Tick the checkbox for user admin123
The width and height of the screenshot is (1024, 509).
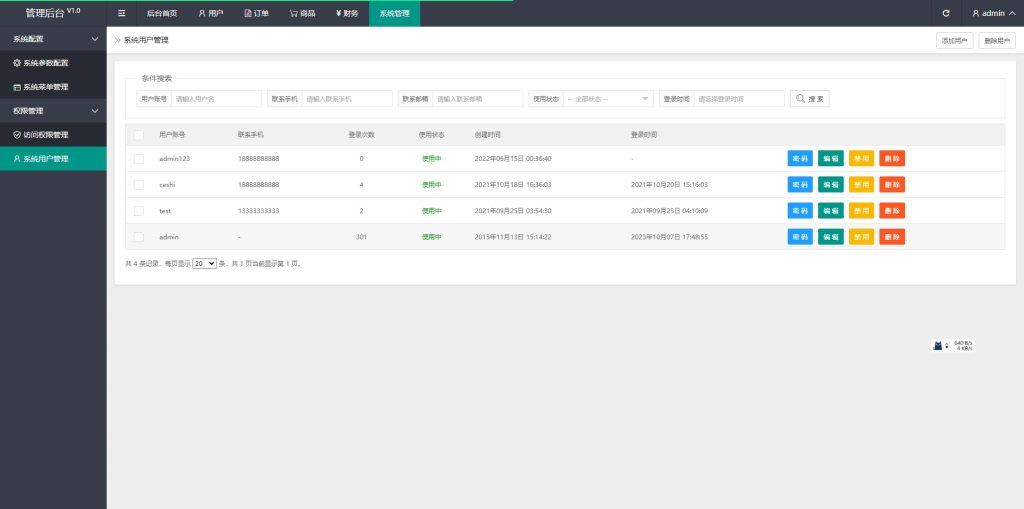coord(139,159)
